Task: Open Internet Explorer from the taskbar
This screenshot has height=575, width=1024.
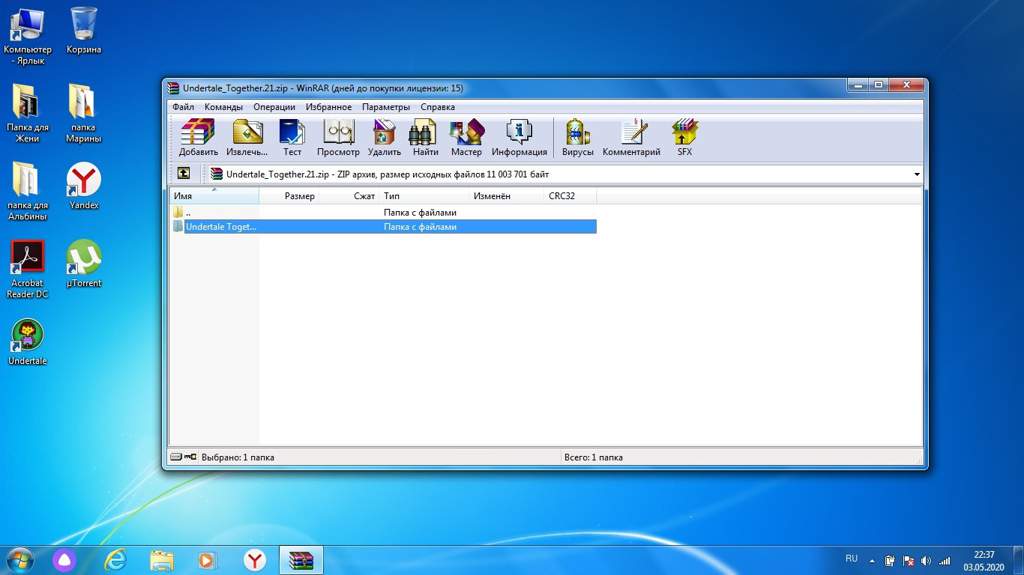Action: tap(115, 560)
